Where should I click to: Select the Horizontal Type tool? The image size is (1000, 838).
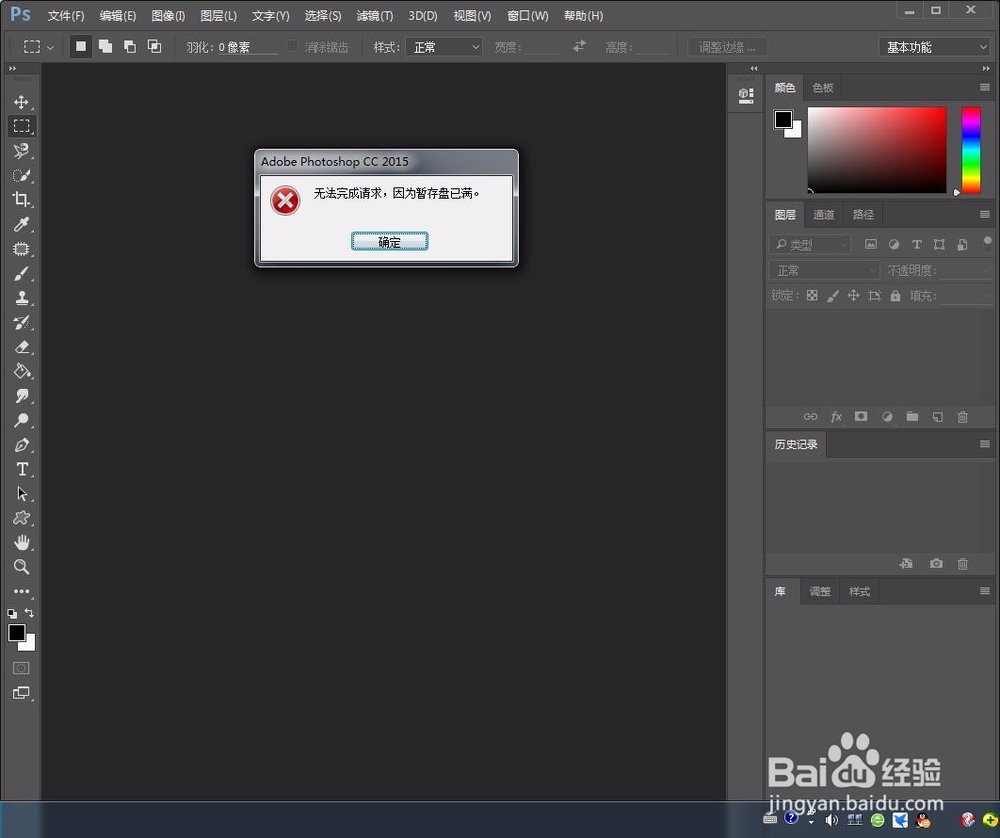21,469
